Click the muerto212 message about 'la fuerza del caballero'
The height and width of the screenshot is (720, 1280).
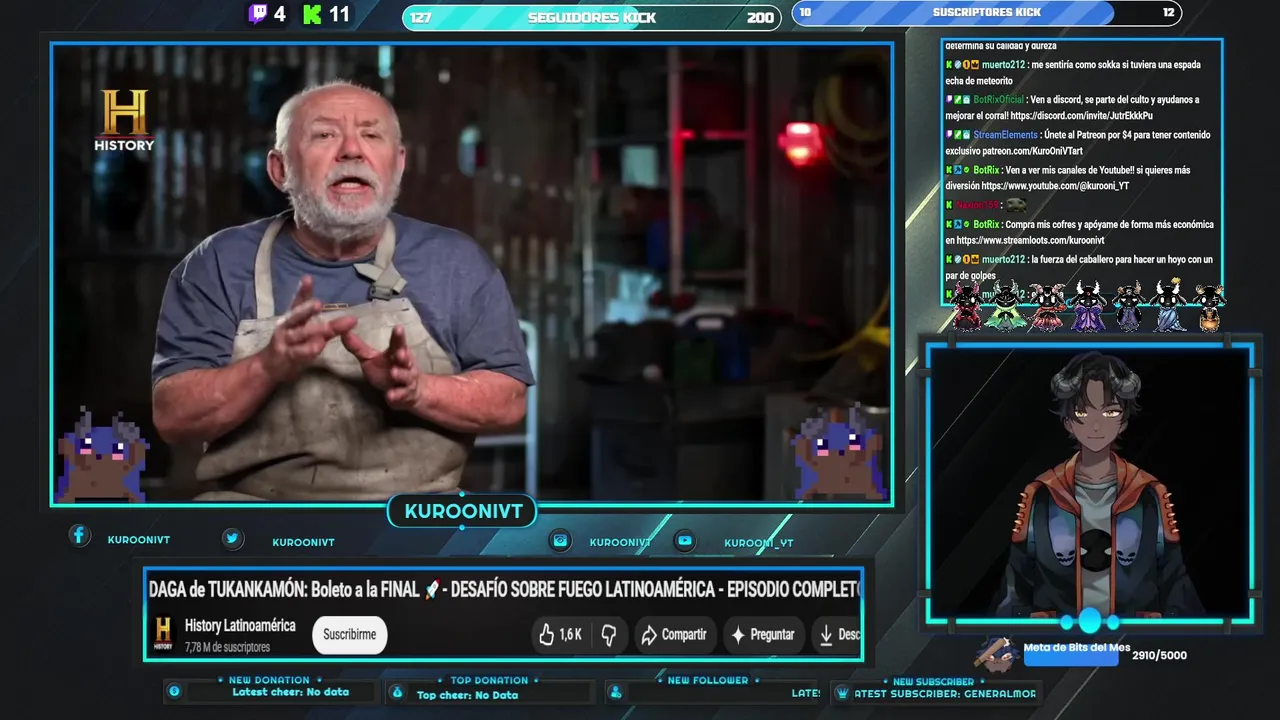[x=1079, y=267]
